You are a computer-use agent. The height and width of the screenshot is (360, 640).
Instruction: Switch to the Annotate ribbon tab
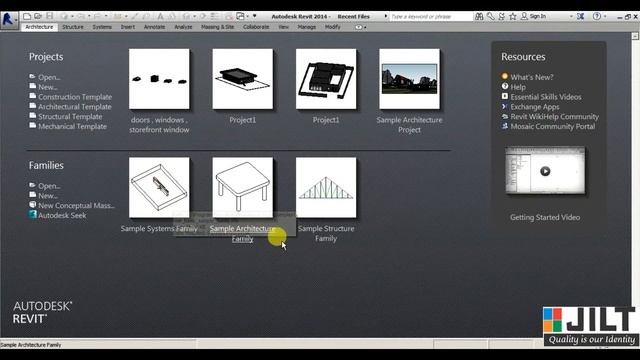154,27
